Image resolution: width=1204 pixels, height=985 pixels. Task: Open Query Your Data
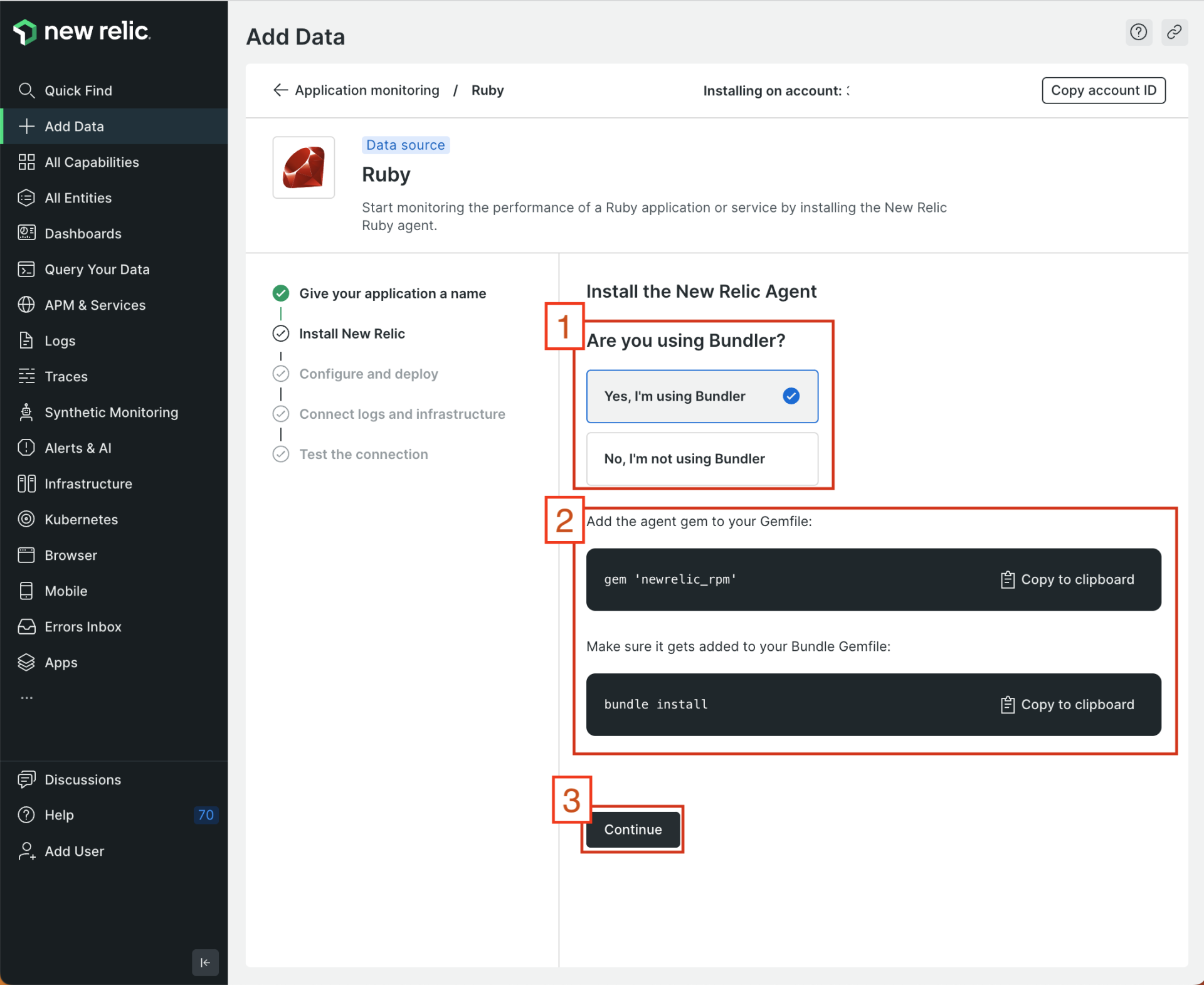click(x=97, y=269)
